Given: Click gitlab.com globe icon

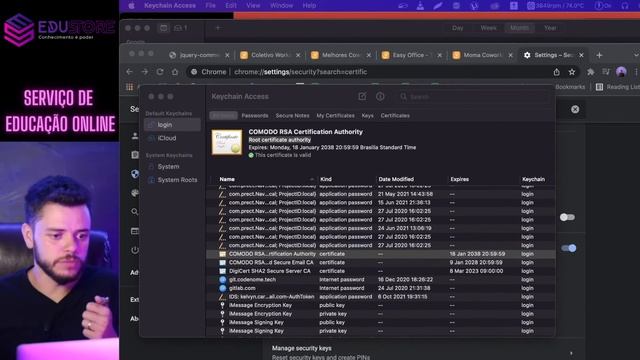Looking at the screenshot, I should [x=222, y=288].
